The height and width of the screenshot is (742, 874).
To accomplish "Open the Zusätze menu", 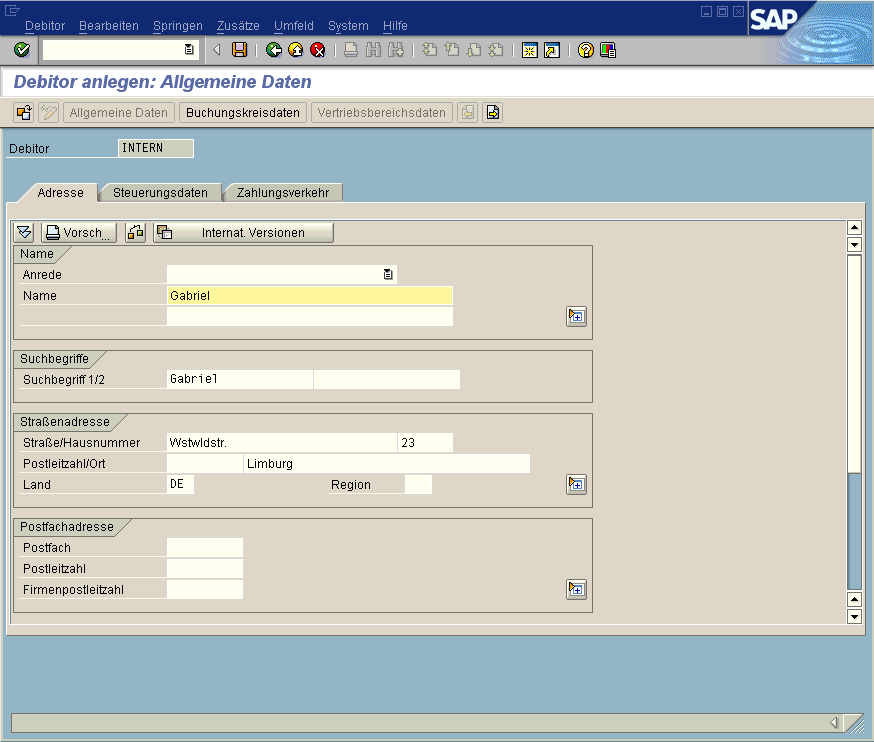I will pos(238,26).
